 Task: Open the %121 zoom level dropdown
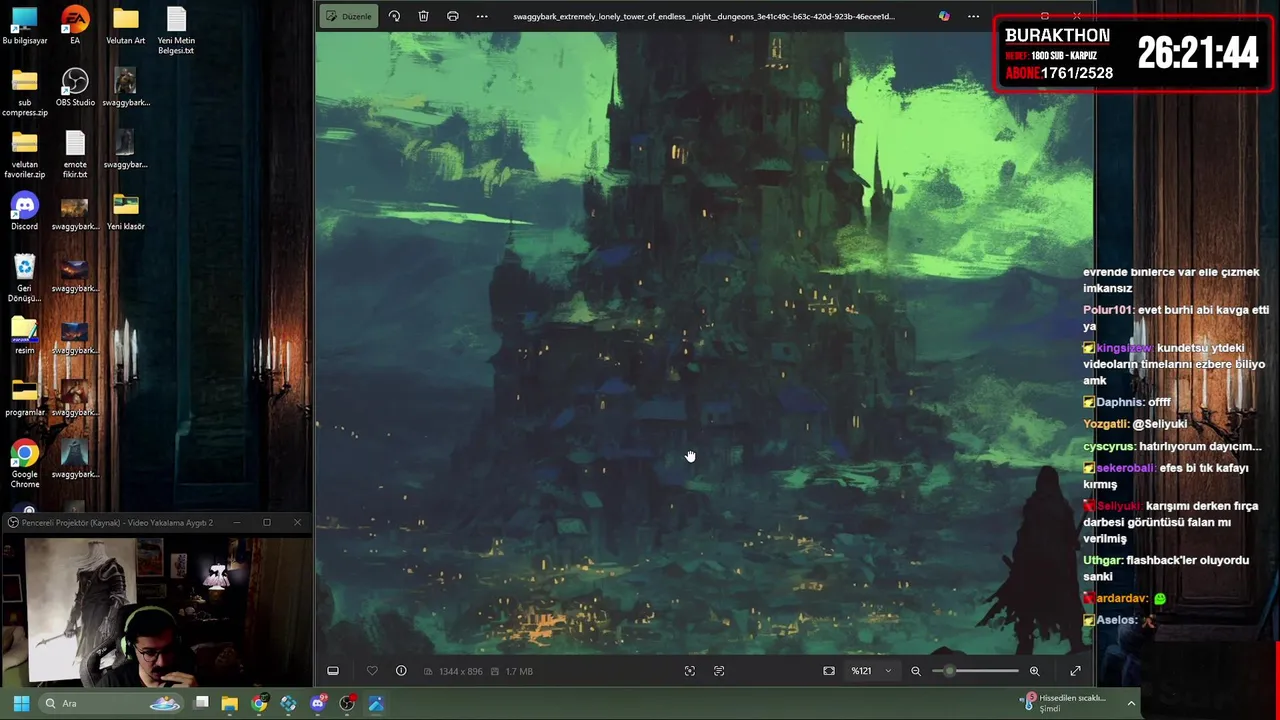pyautogui.click(x=870, y=671)
